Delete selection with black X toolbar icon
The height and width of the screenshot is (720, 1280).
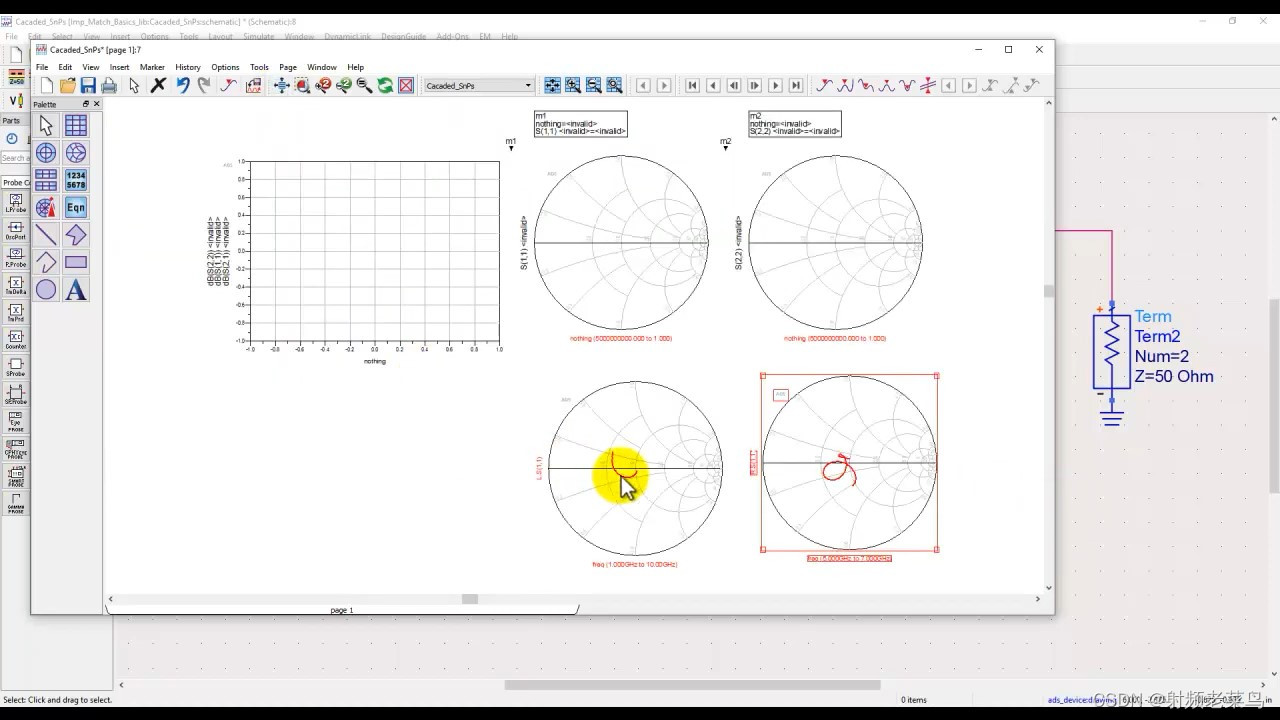click(158, 86)
